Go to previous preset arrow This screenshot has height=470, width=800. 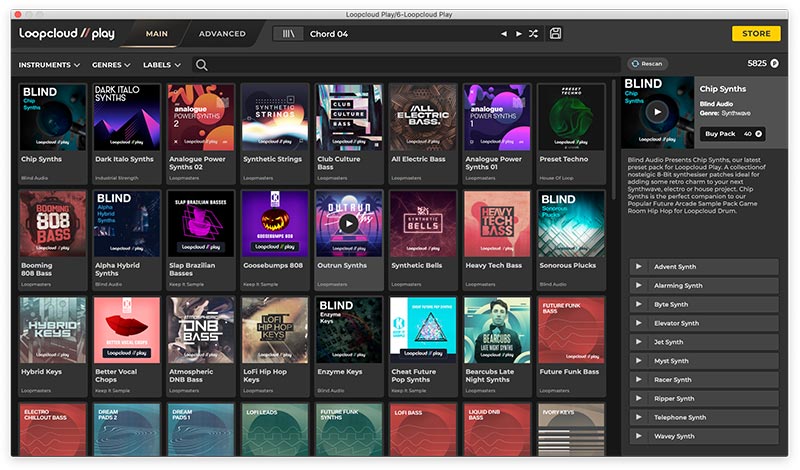pos(504,34)
